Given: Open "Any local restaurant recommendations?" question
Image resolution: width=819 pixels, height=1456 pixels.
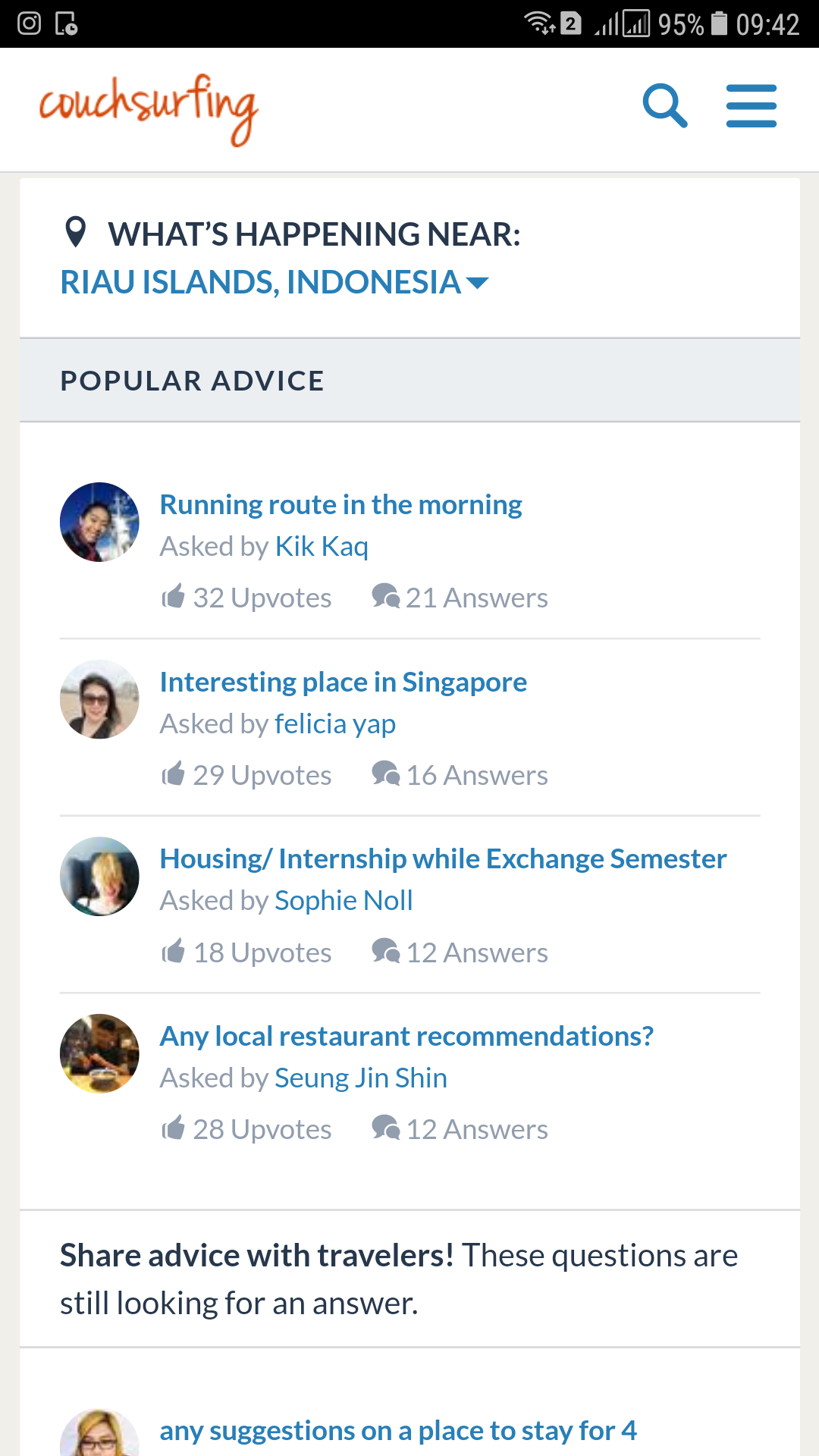Looking at the screenshot, I should tap(406, 1037).
